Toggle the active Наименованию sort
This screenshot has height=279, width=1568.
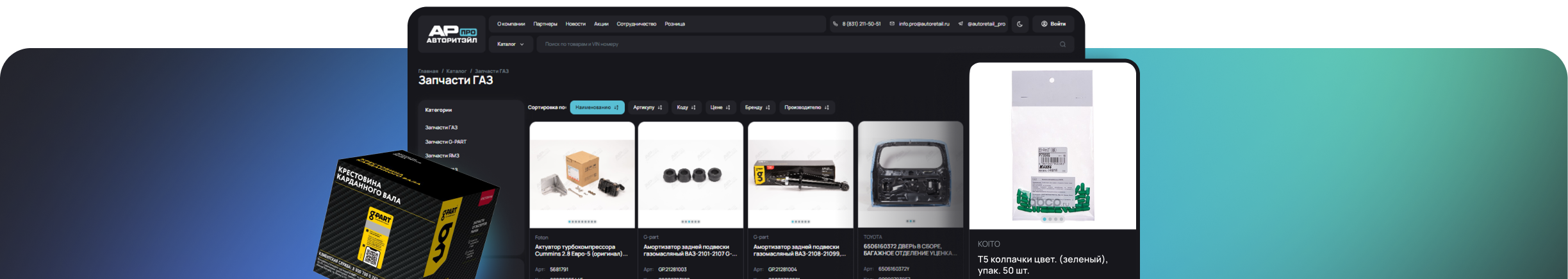point(597,108)
